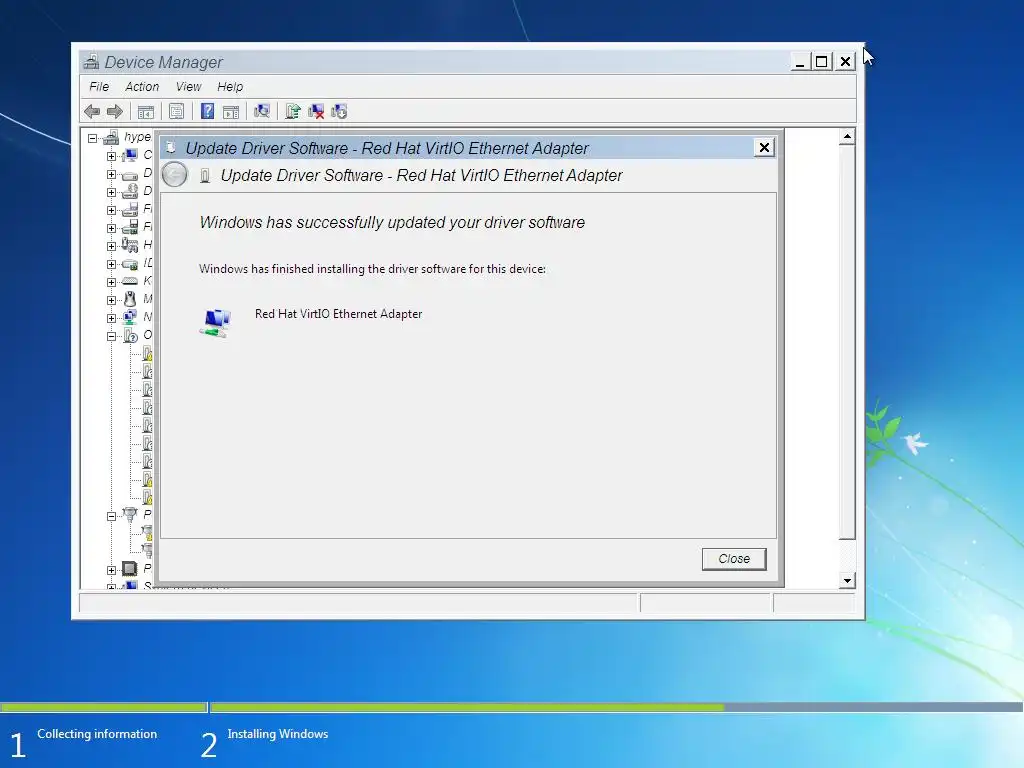
Task: Select the Ports category connector icon
Action: [x=130, y=515]
